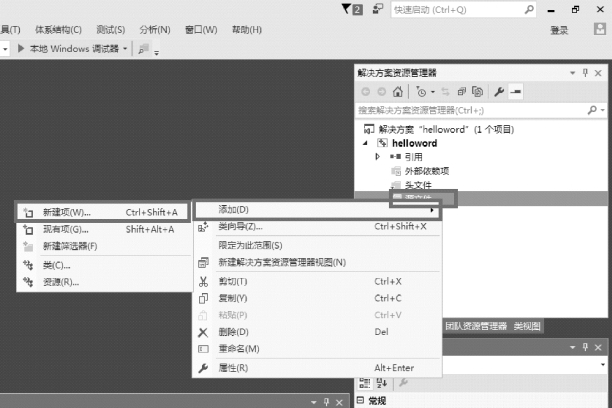612x408 pixels.
Task: Select 类(C)... in the submenu
Action: (104, 265)
